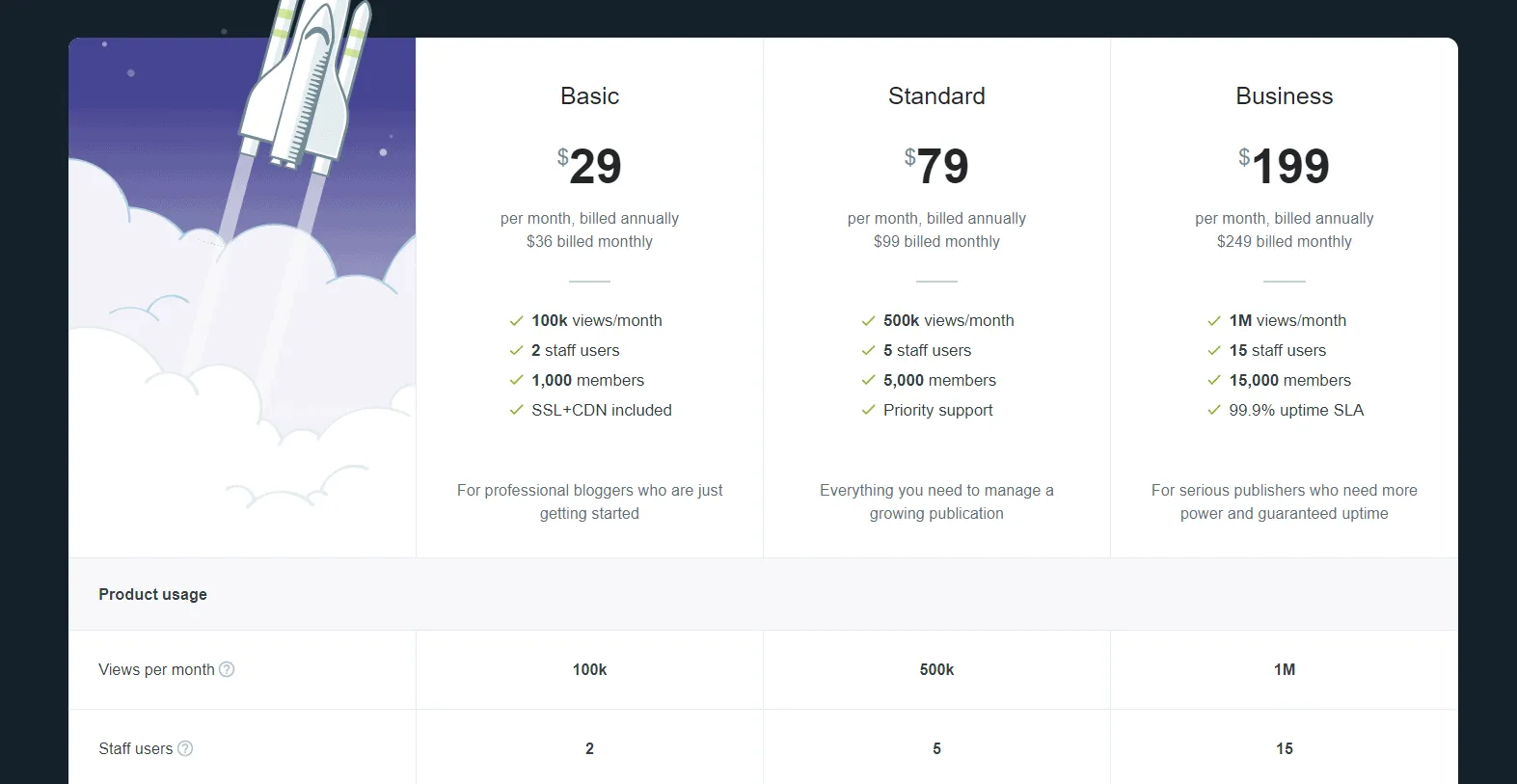Click '15,000 members' feature
This screenshot has height=784, width=1517.
pyautogui.click(x=1290, y=381)
